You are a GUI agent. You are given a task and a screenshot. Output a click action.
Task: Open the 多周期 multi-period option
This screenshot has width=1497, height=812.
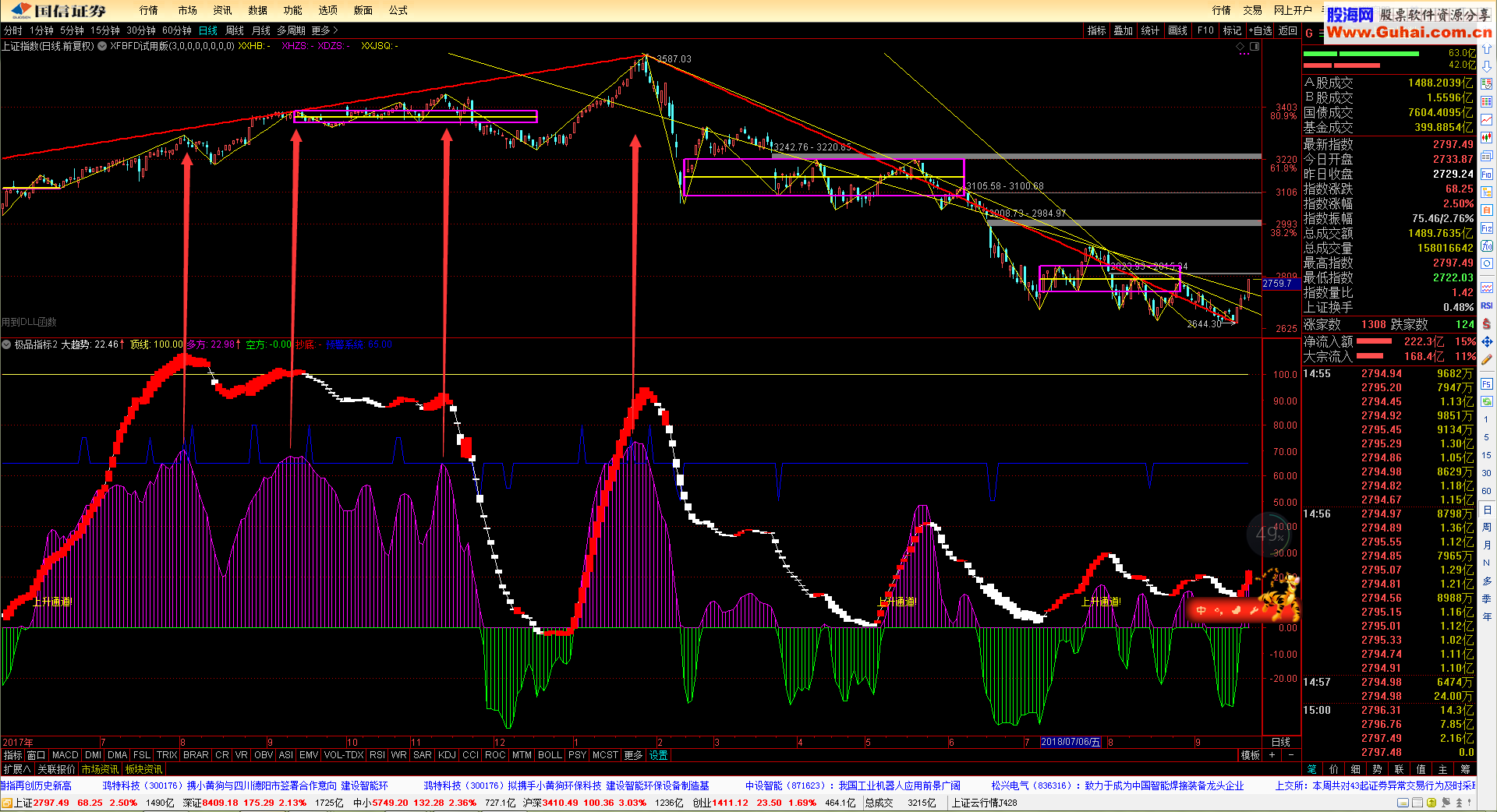point(291,30)
